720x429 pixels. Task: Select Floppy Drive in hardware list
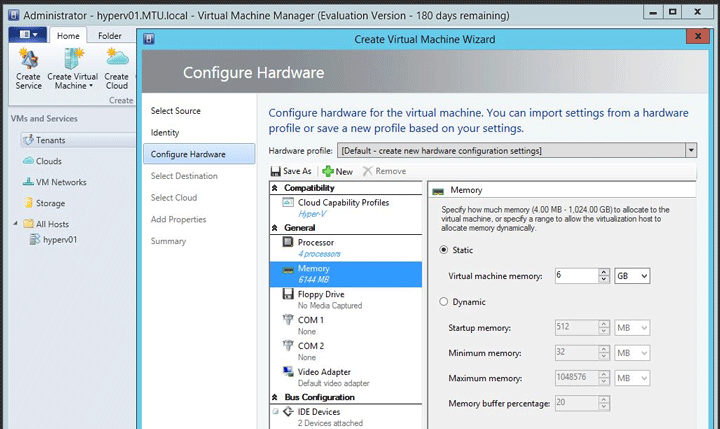tap(321, 294)
